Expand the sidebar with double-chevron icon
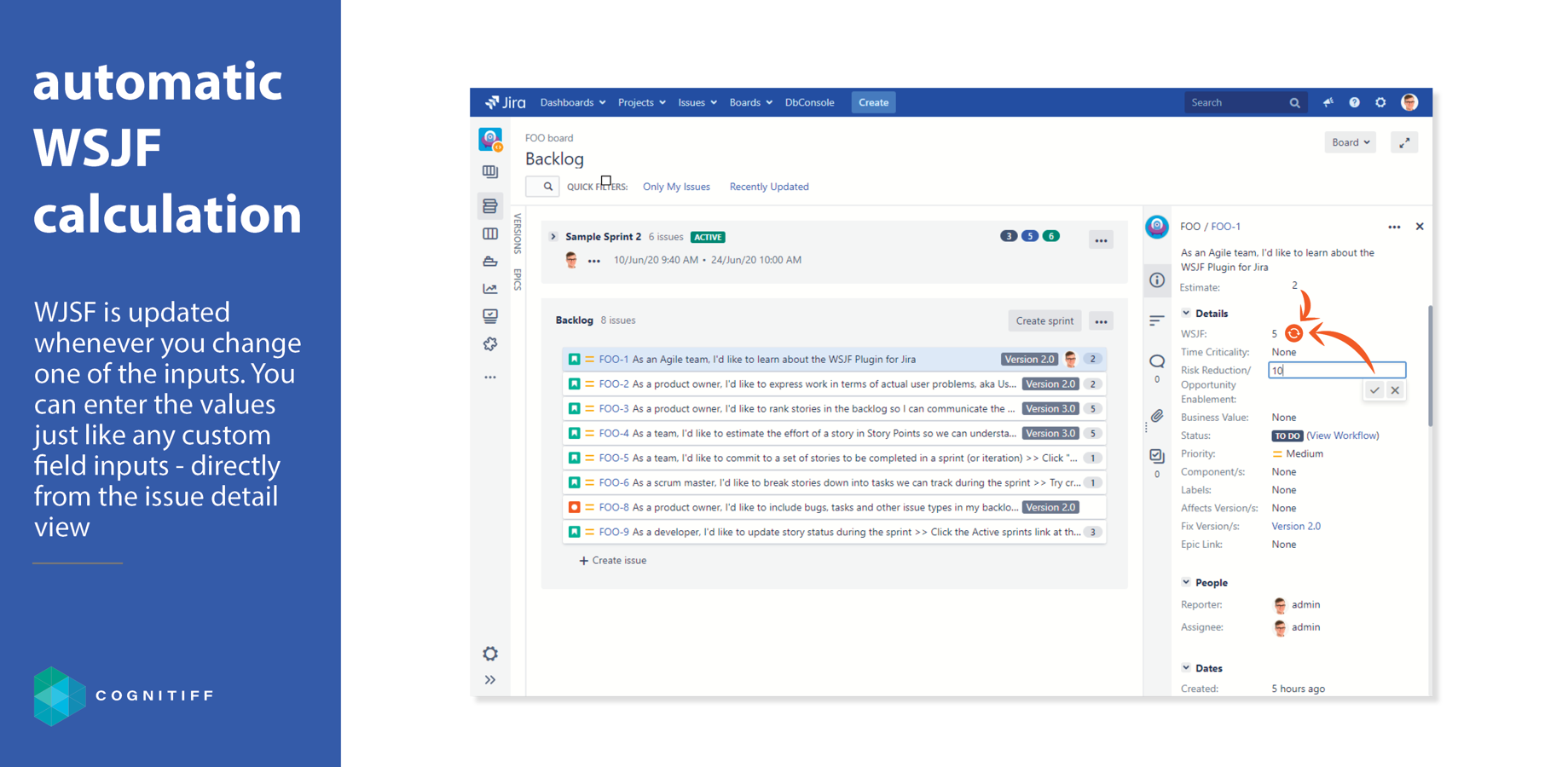The width and height of the screenshot is (1568, 767). point(490,680)
